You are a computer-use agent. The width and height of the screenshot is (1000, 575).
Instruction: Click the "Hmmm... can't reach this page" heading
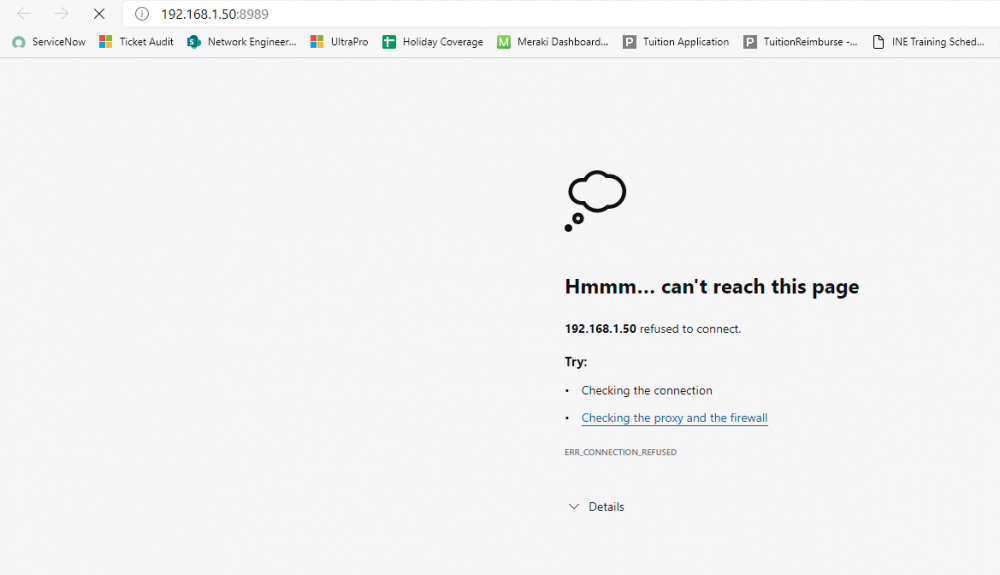coord(712,287)
